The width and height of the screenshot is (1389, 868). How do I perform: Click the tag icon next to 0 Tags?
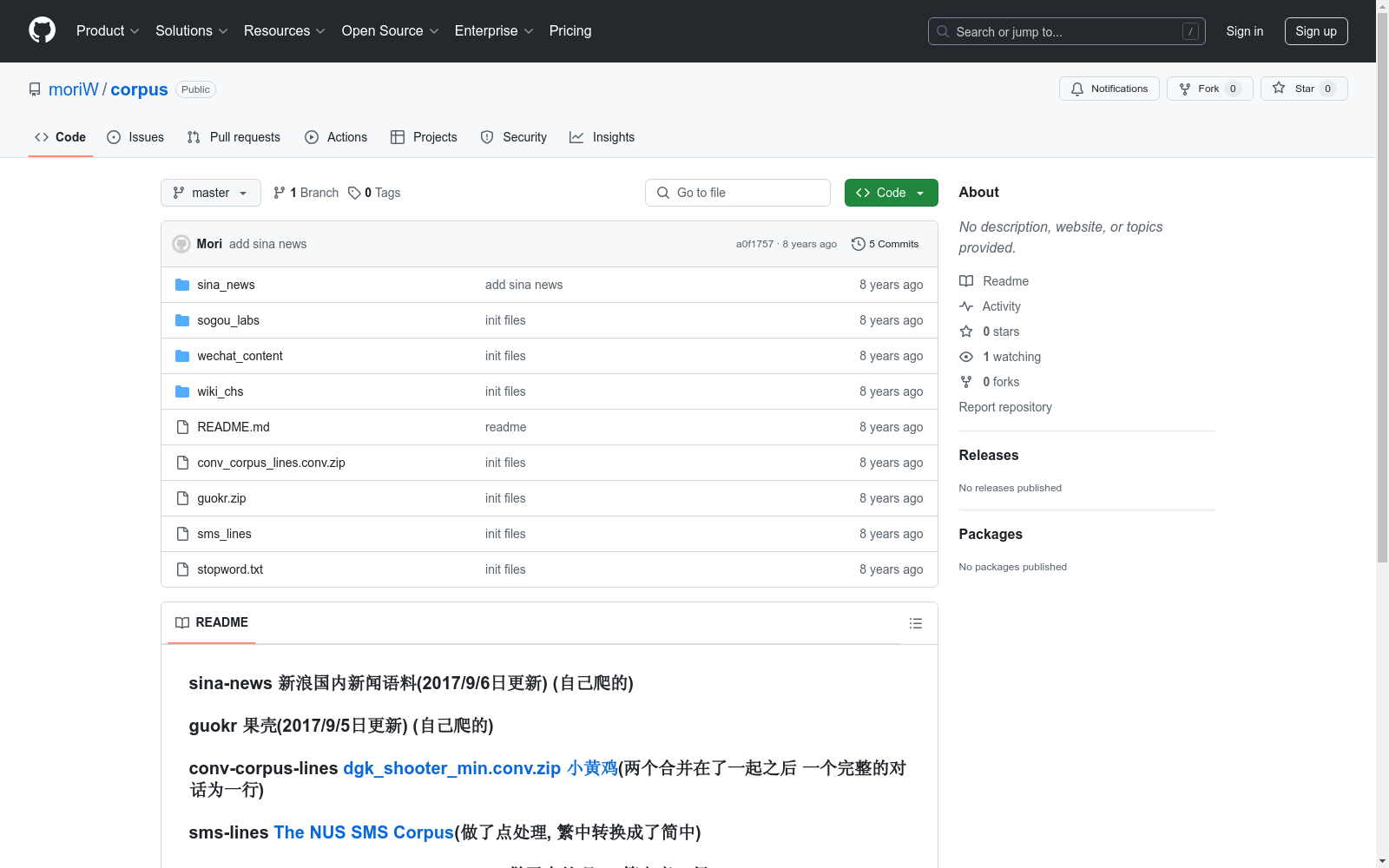(354, 193)
